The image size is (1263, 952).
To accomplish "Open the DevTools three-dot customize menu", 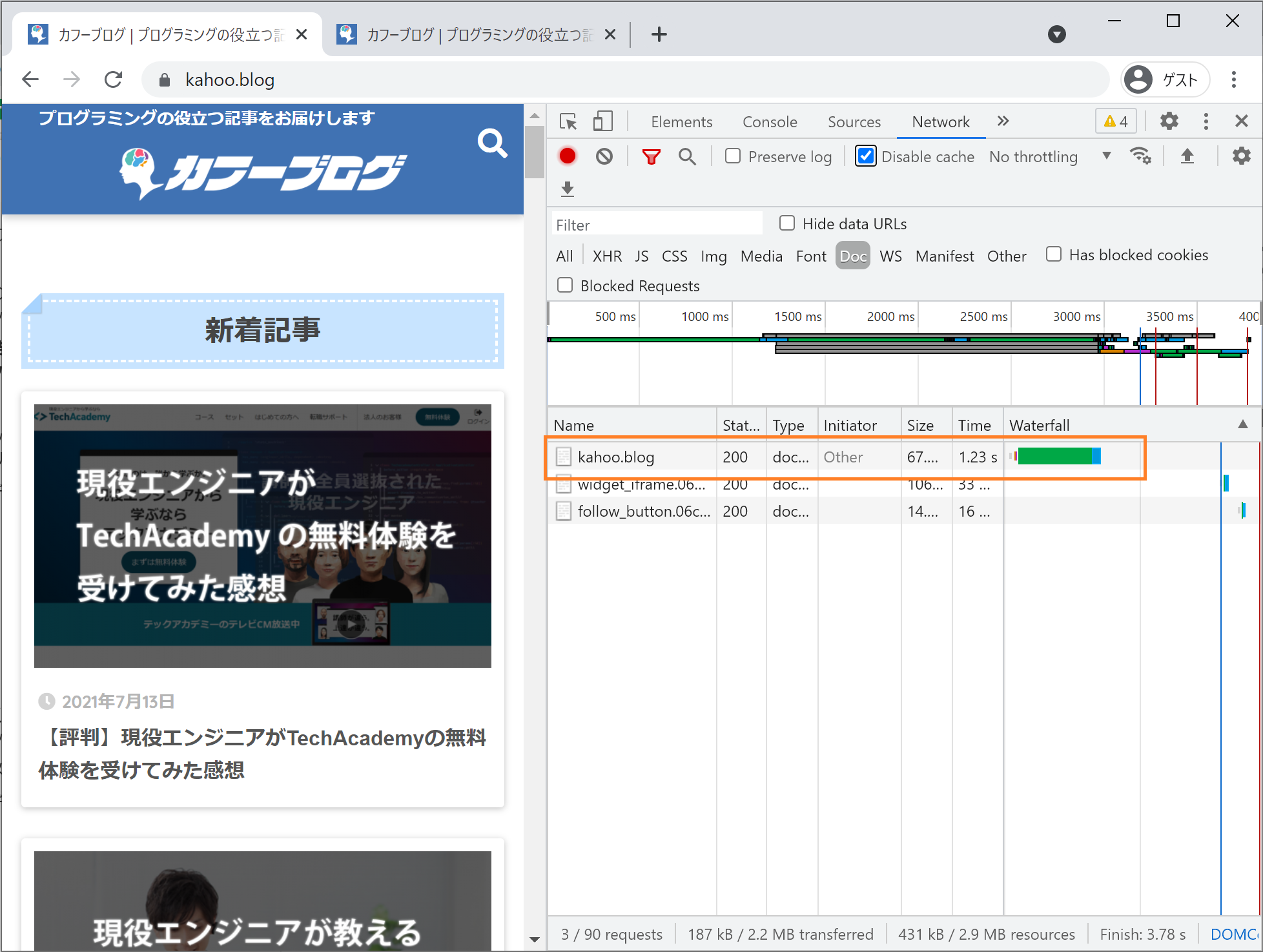I will 1206,121.
